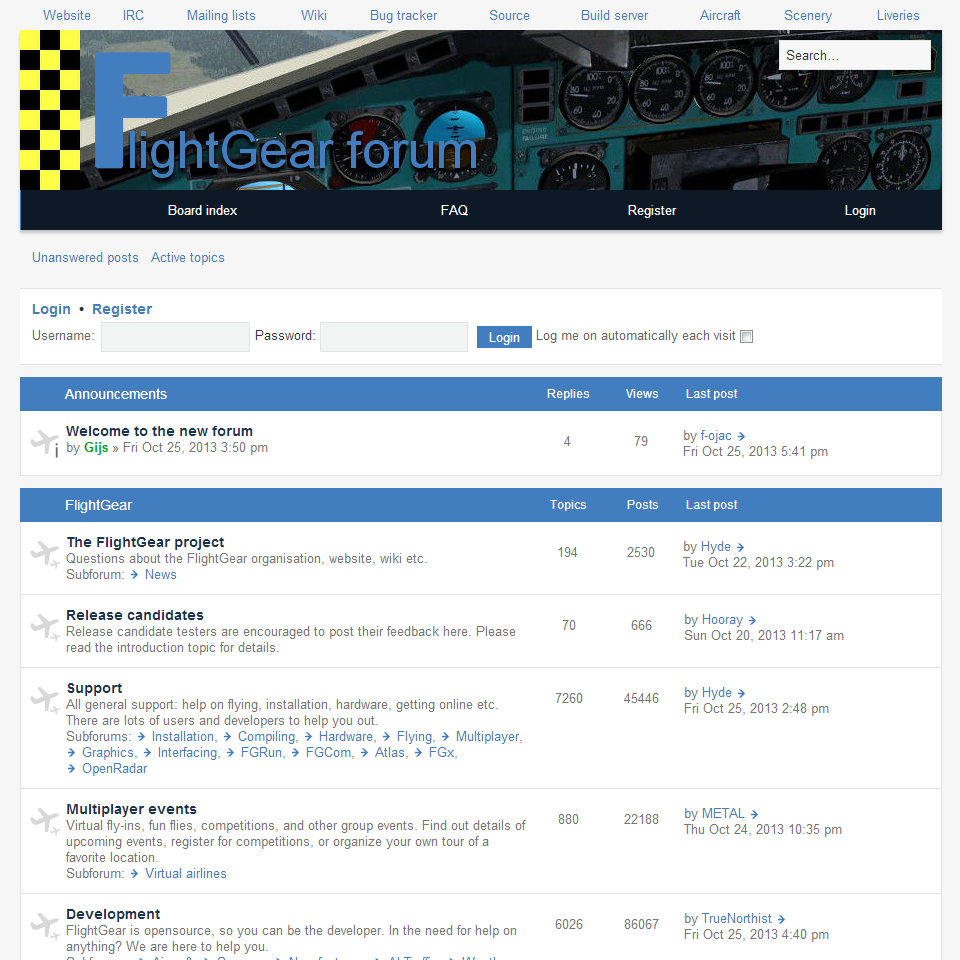
Task: Open Register in dark navigation bar
Action: (651, 211)
